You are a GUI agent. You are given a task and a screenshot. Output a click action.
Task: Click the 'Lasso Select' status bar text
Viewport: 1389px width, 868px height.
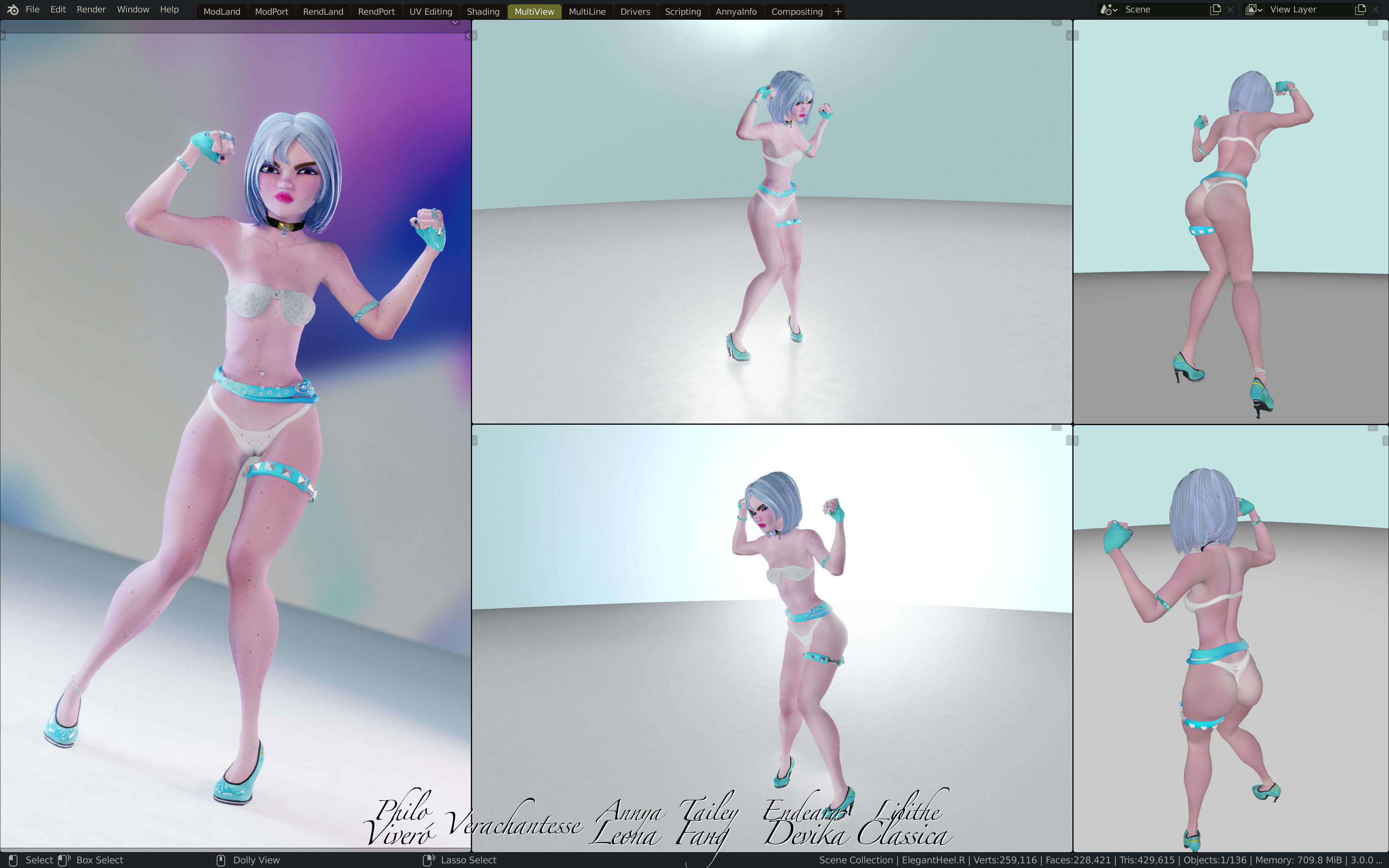pos(468,860)
